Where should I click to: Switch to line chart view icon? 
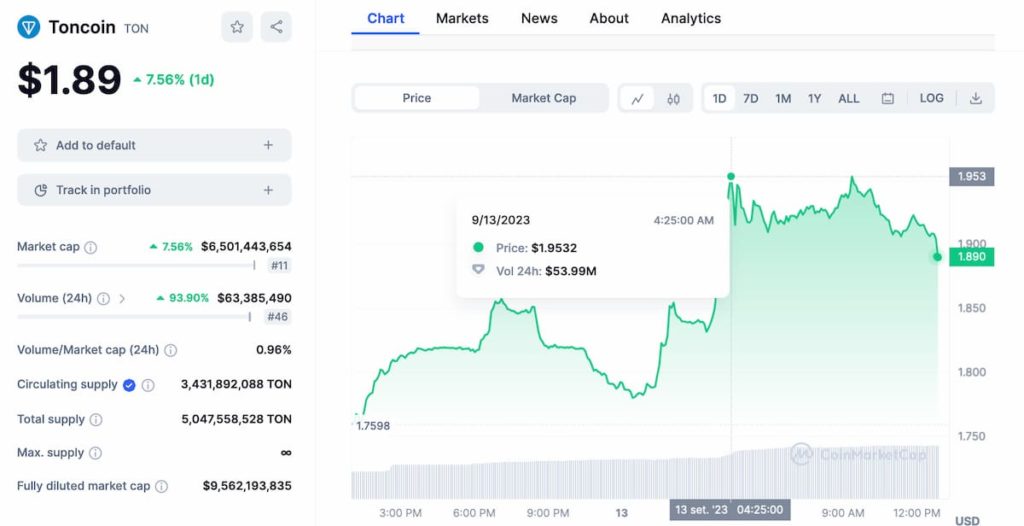637,99
